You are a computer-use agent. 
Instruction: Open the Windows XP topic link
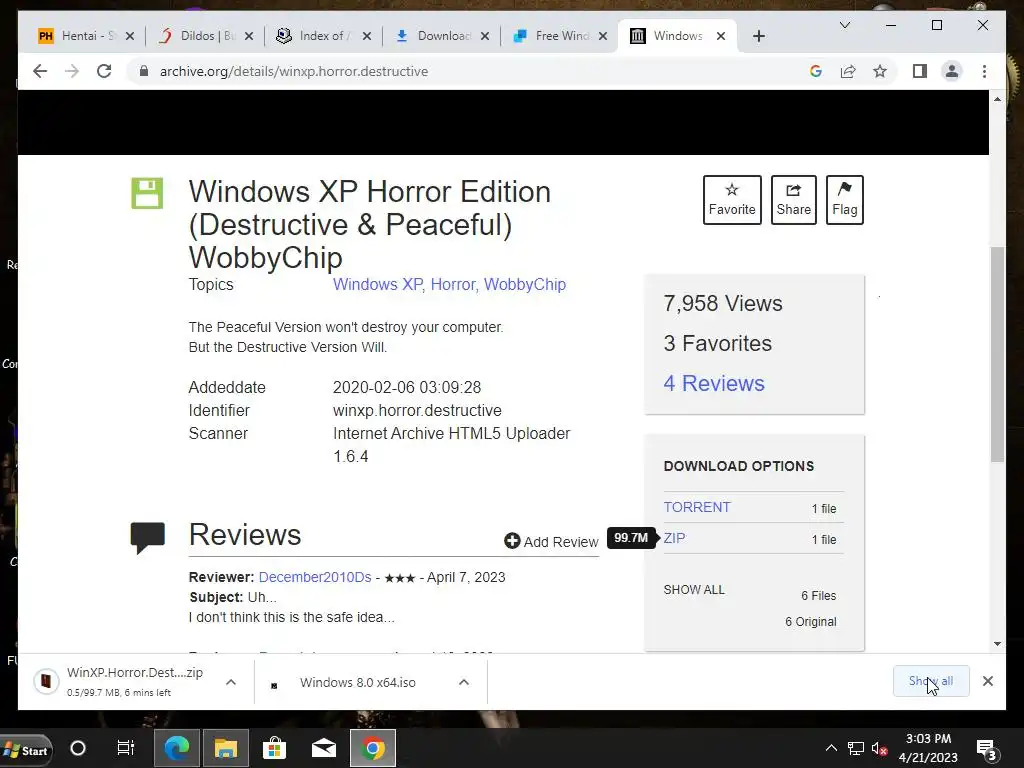[379, 285]
